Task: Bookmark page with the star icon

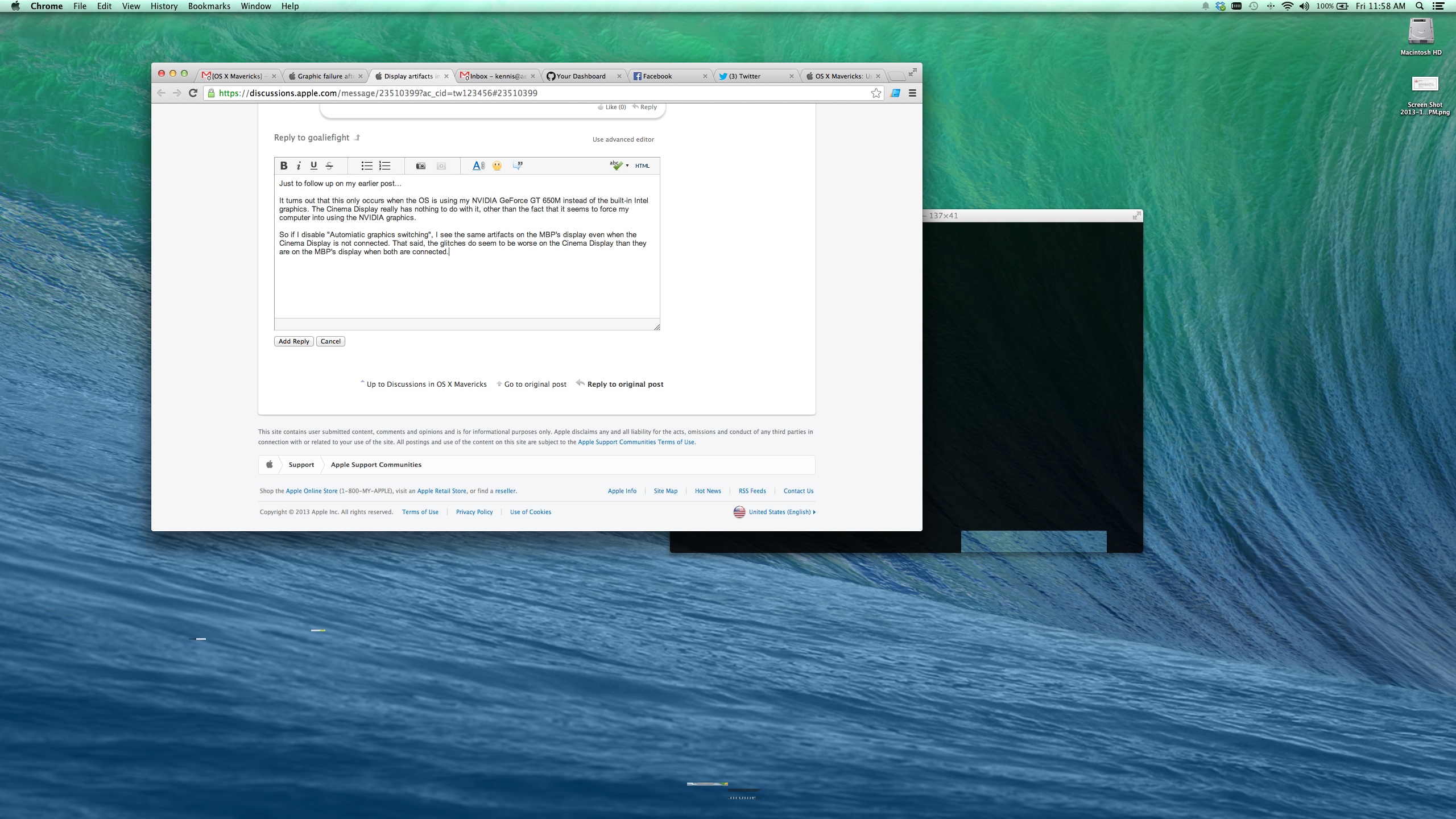Action: (876, 93)
